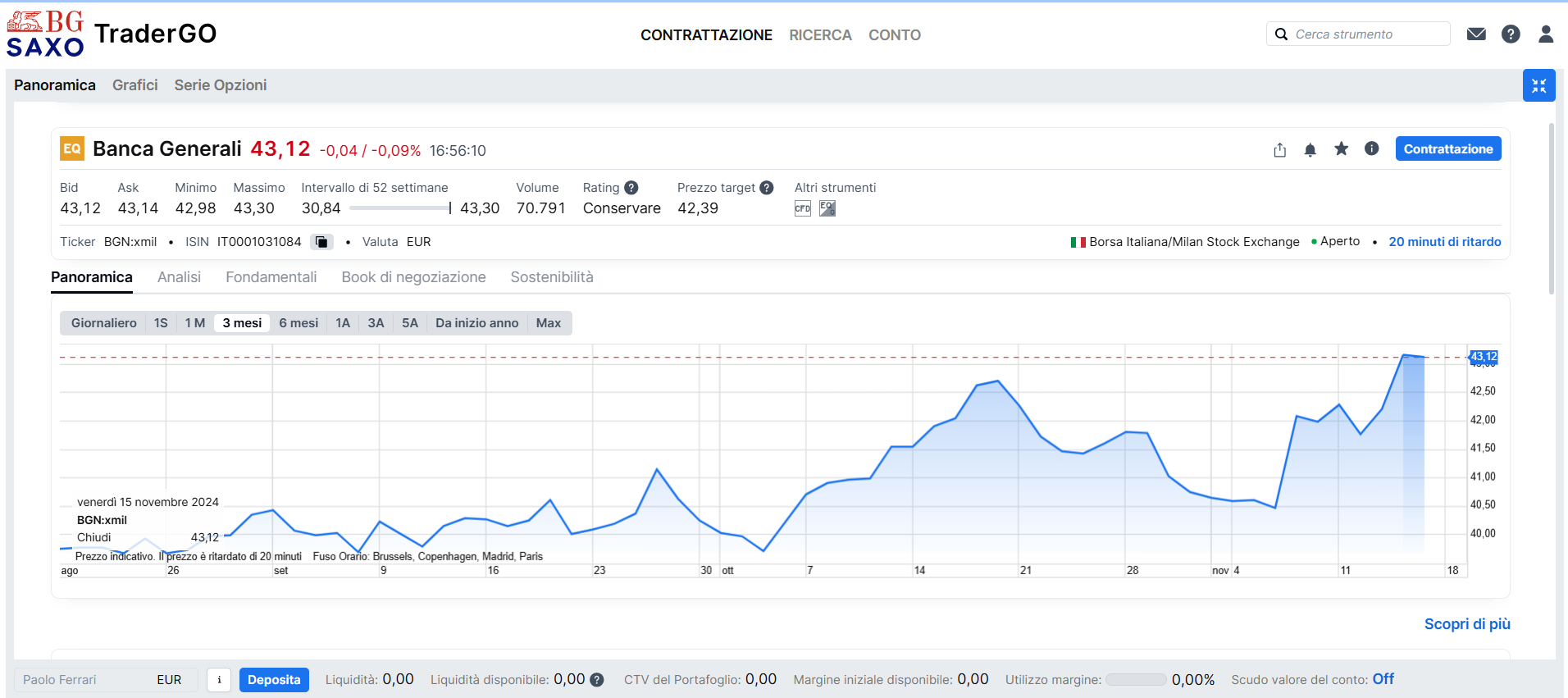
Task: Open account info 'i' button
Action: [219, 680]
